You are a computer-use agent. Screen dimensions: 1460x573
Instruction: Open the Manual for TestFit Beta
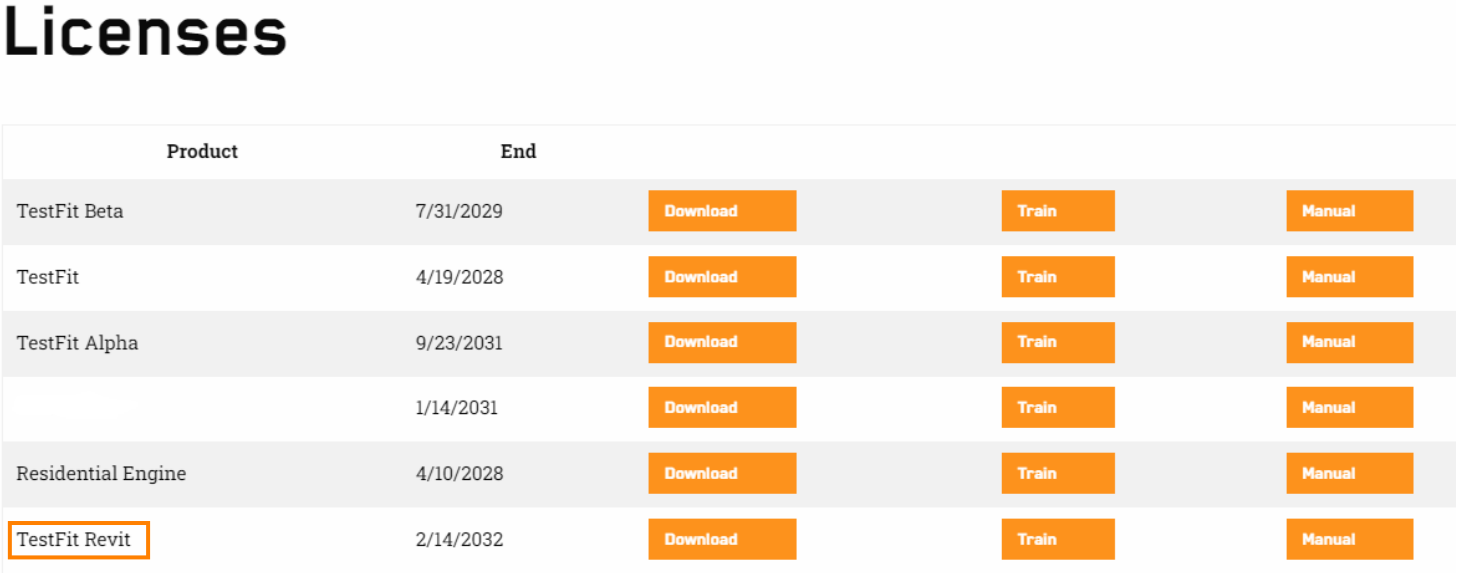click(1350, 211)
